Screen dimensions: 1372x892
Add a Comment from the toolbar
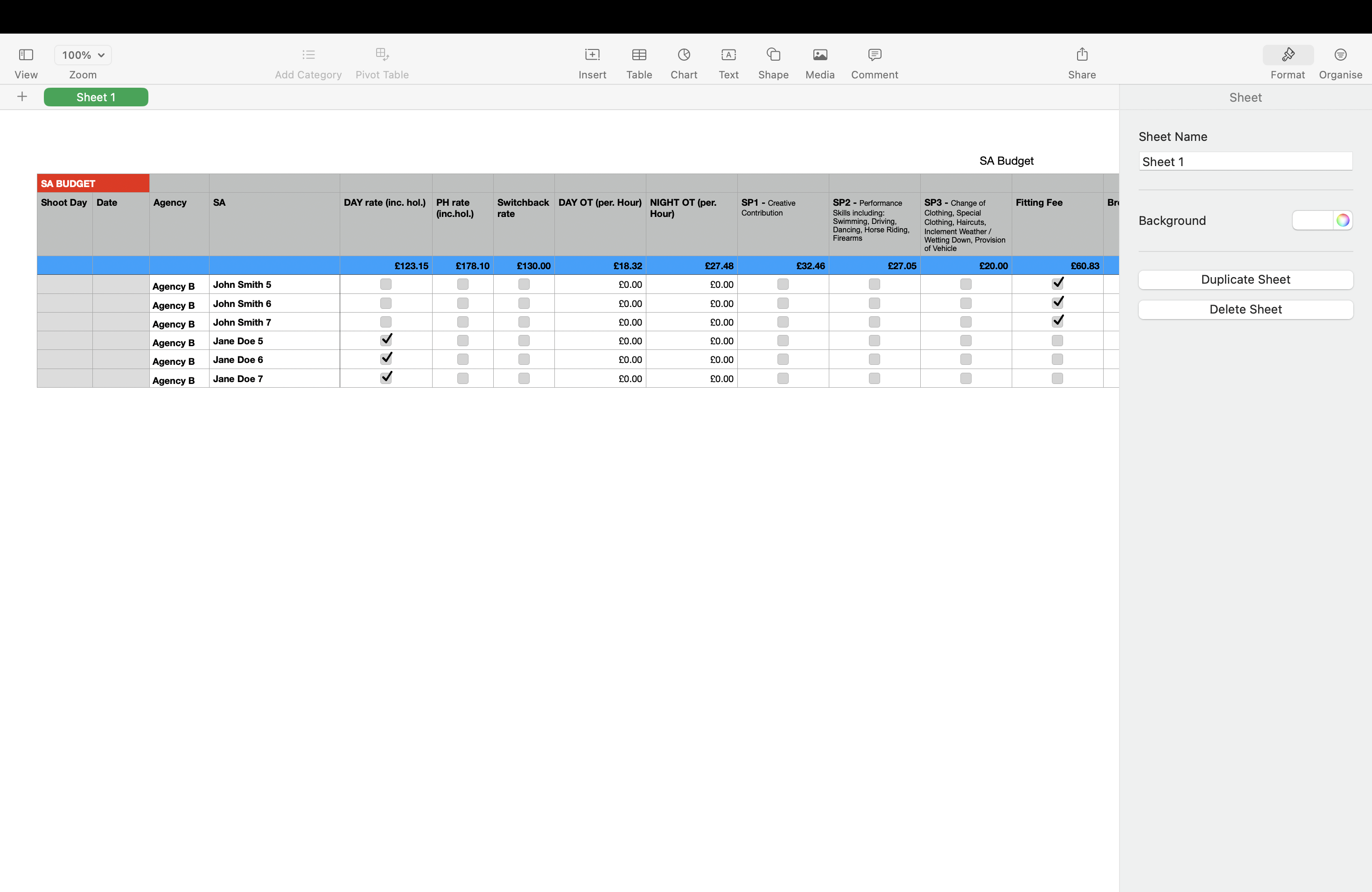point(875,56)
